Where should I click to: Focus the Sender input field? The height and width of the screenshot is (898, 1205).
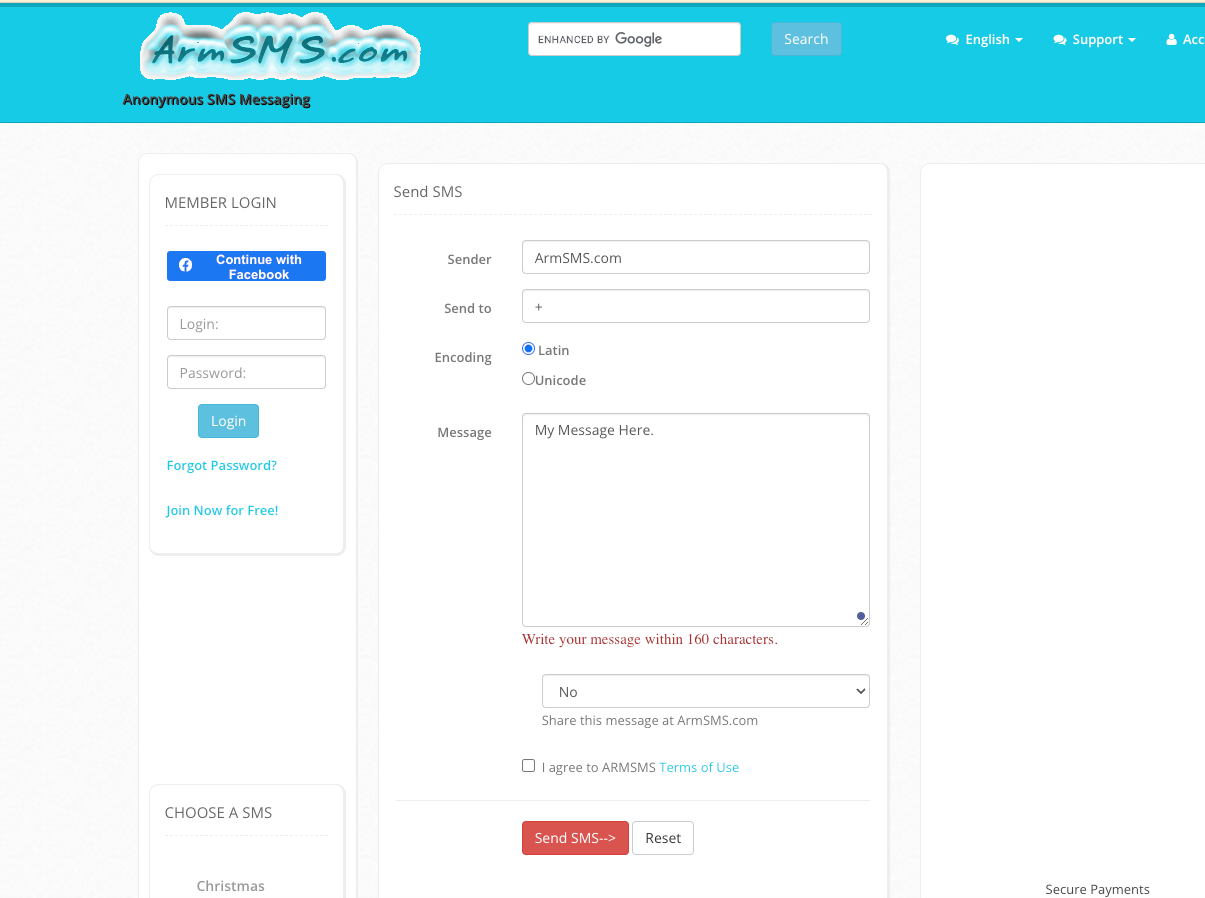click(696, 257)
